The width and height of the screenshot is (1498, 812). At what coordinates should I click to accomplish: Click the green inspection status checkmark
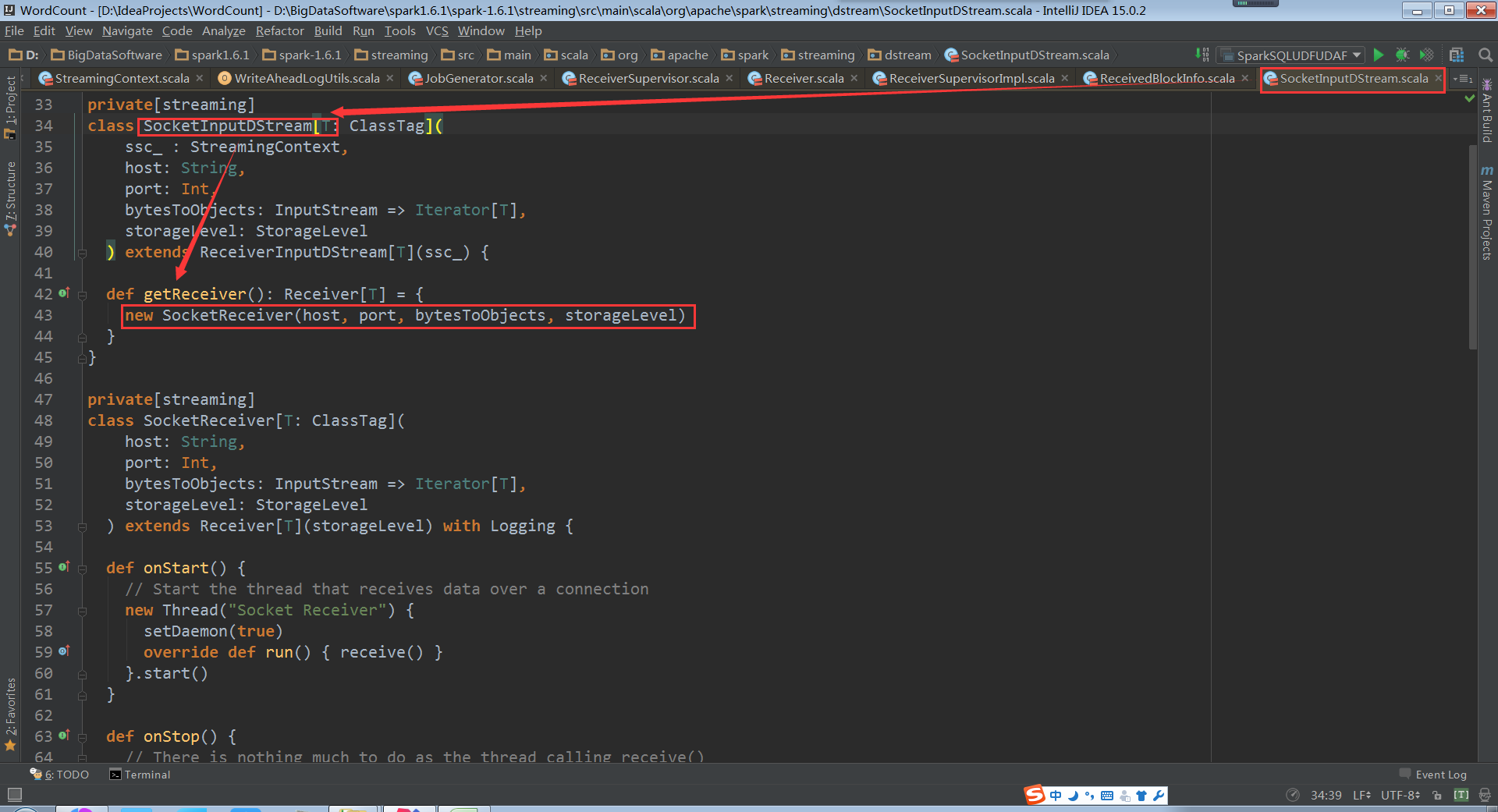click(1470, 98)
